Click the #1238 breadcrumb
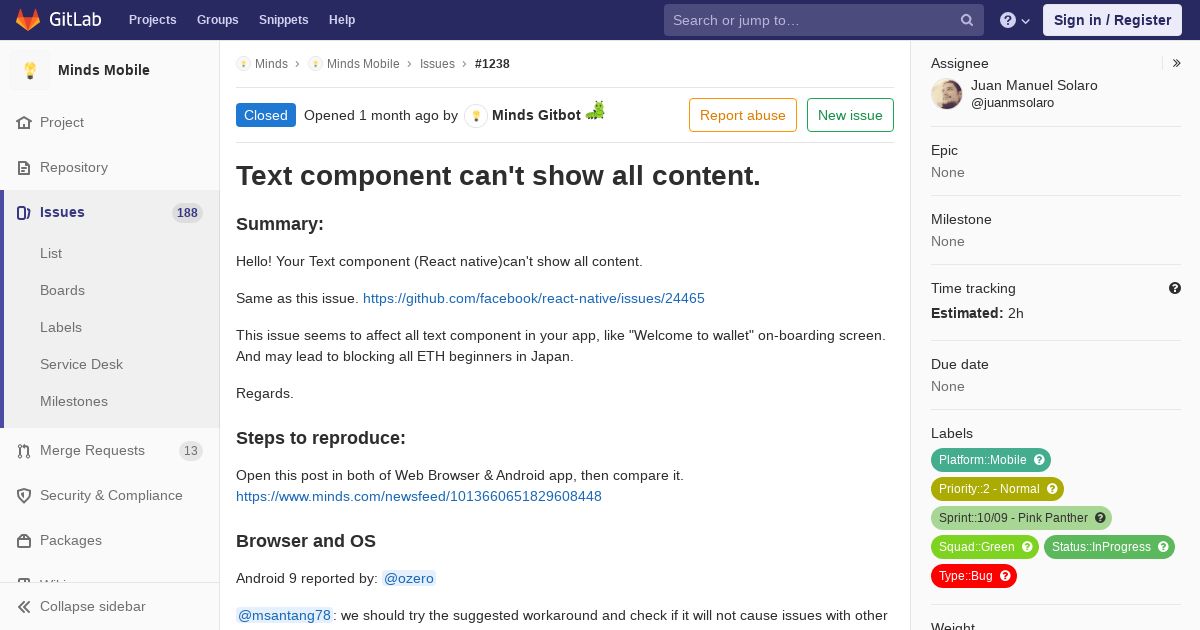 (492, 64)
